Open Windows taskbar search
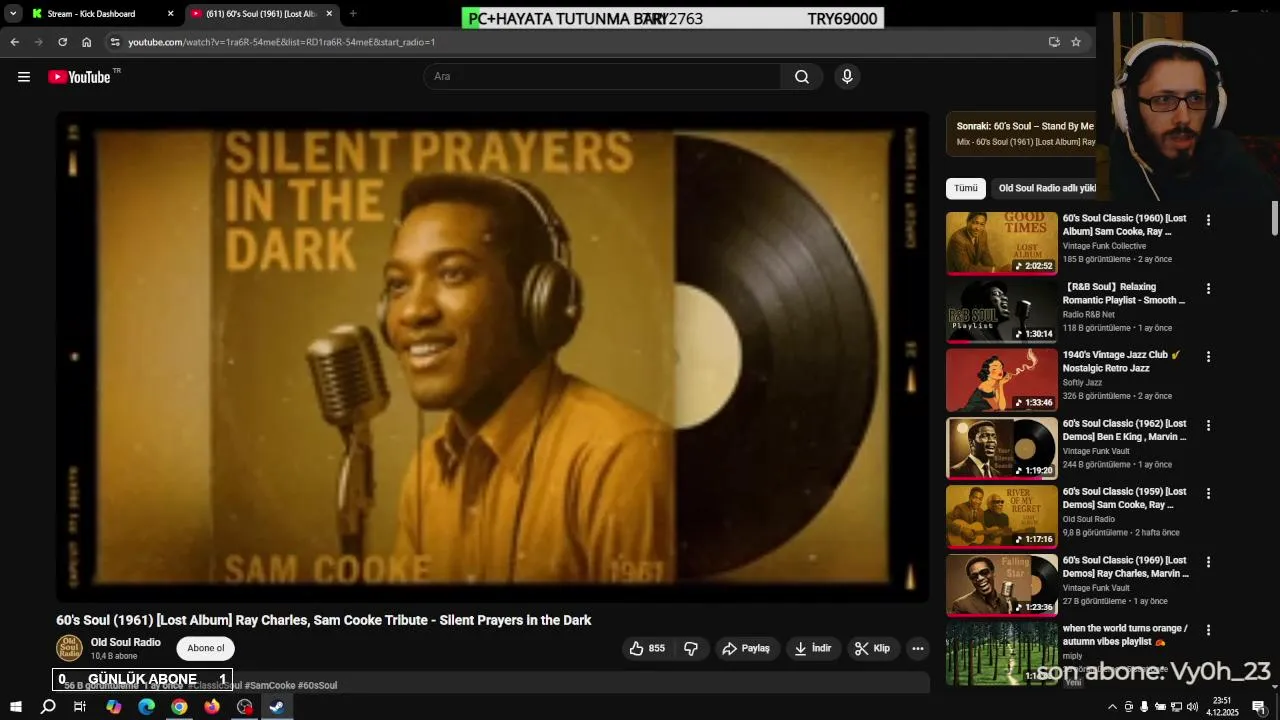 click(48, 707)
